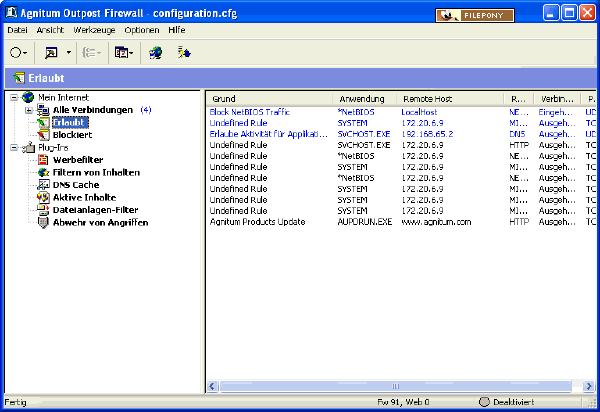Screen dimensions: 600x412
Task: Select the Blockiert tree item
Action: 72,135
